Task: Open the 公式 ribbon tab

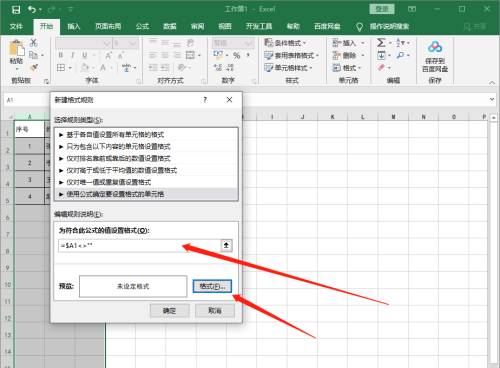Action: pos(142,26)
